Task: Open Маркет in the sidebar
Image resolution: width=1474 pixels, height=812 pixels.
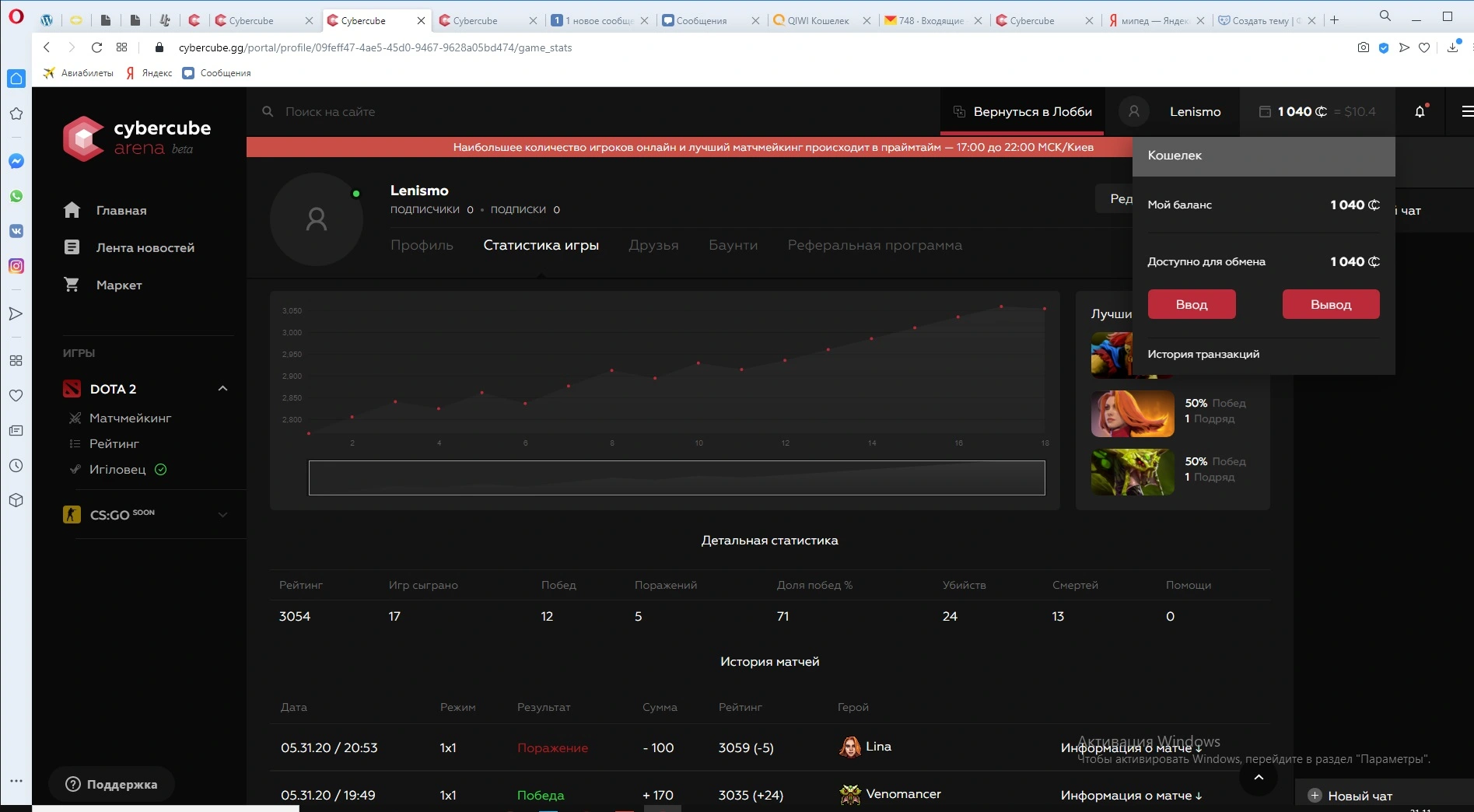Action: click(103, 285)
